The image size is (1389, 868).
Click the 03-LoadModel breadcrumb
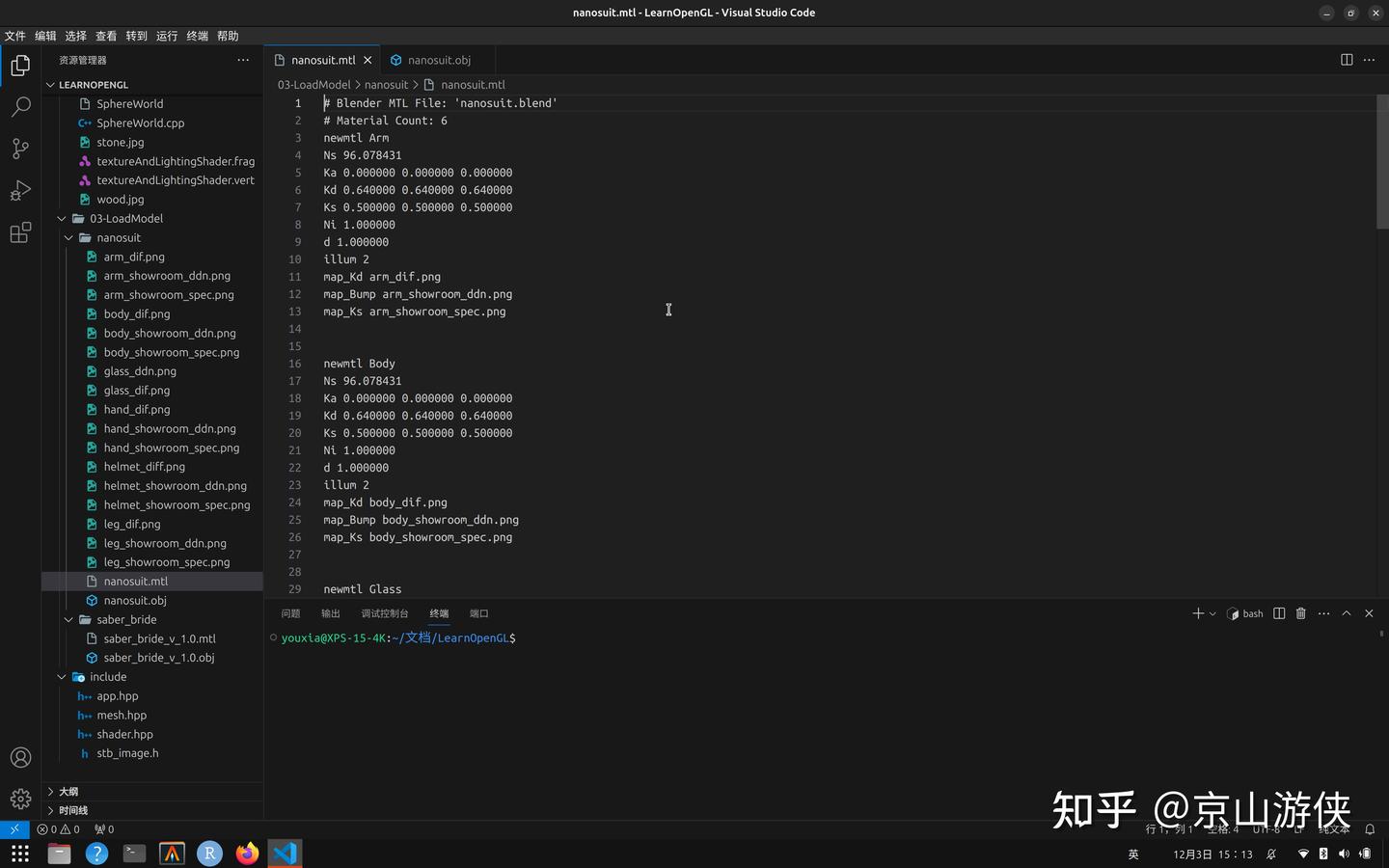[x=313, y=84]
